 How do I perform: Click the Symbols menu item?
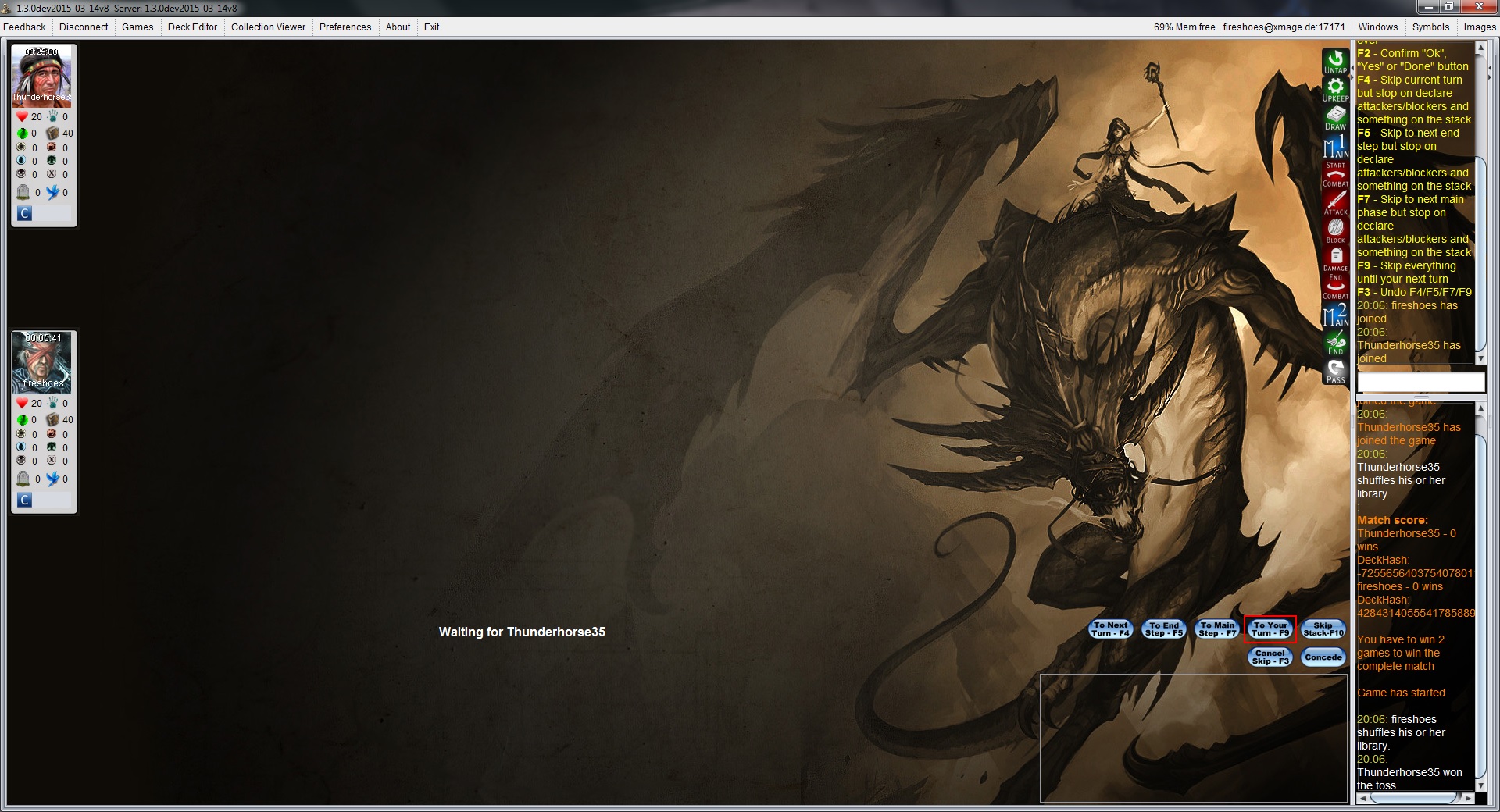[1430, 27]
